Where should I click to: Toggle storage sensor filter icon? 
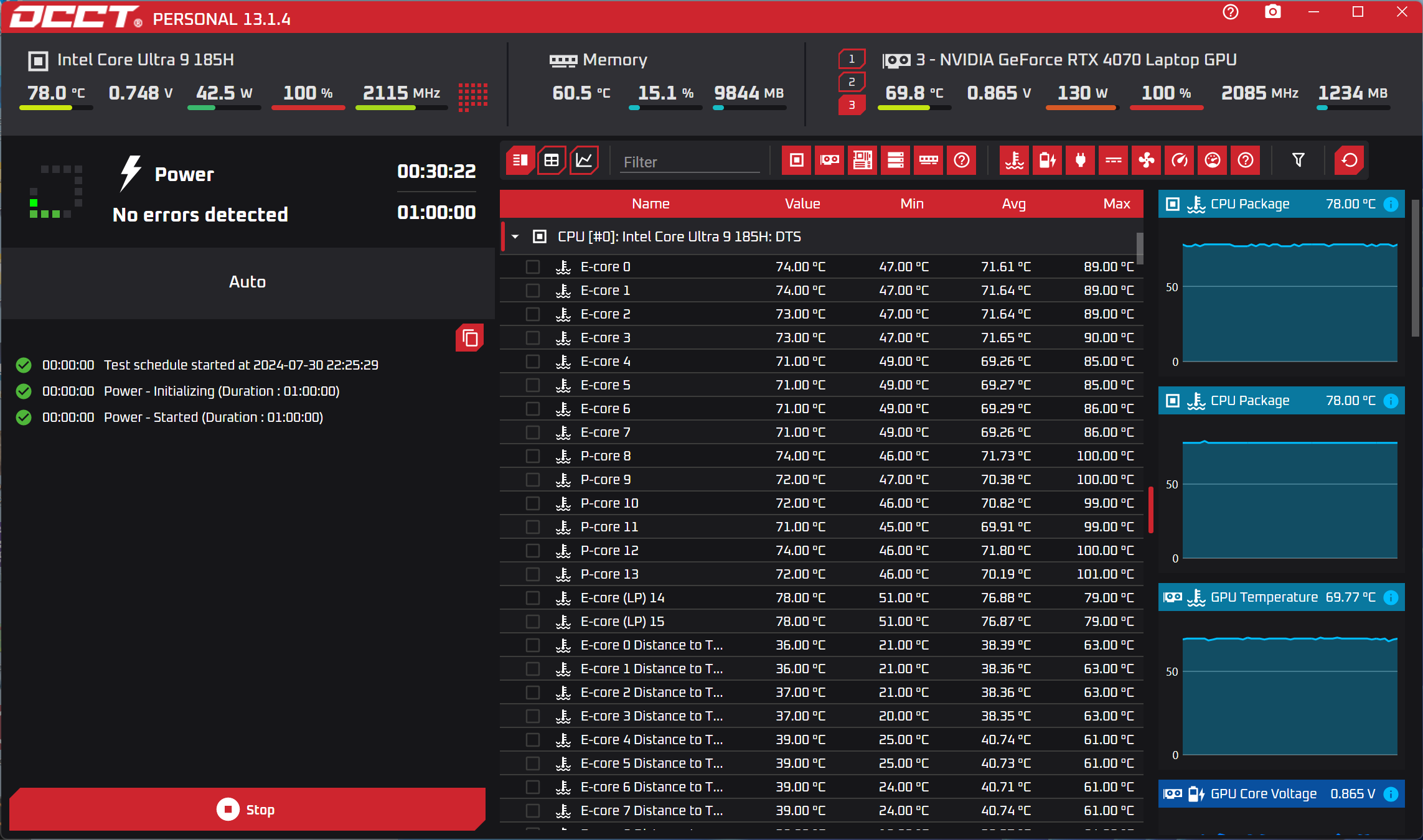tap(895, 161)
